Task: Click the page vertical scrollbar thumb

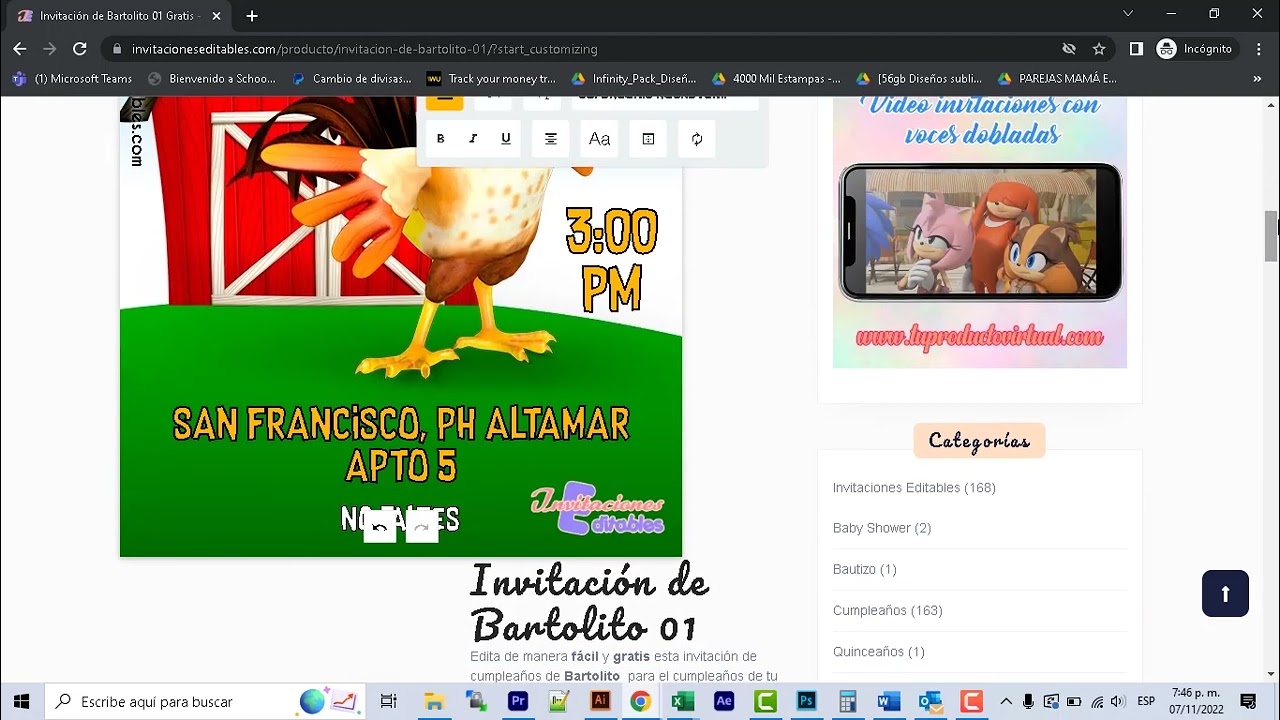Action: click(x=1271, y=236)
